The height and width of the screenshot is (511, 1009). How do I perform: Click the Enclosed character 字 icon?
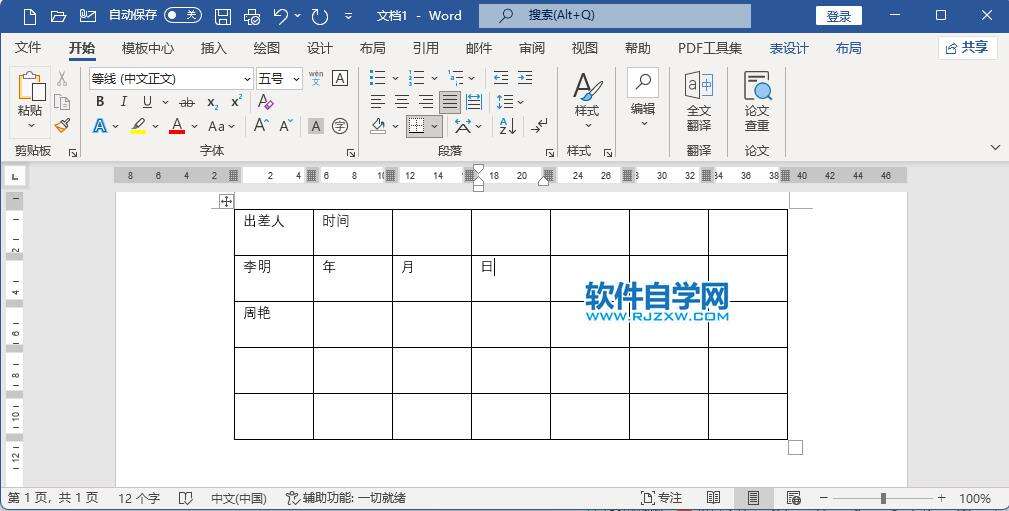pos(340,126)
